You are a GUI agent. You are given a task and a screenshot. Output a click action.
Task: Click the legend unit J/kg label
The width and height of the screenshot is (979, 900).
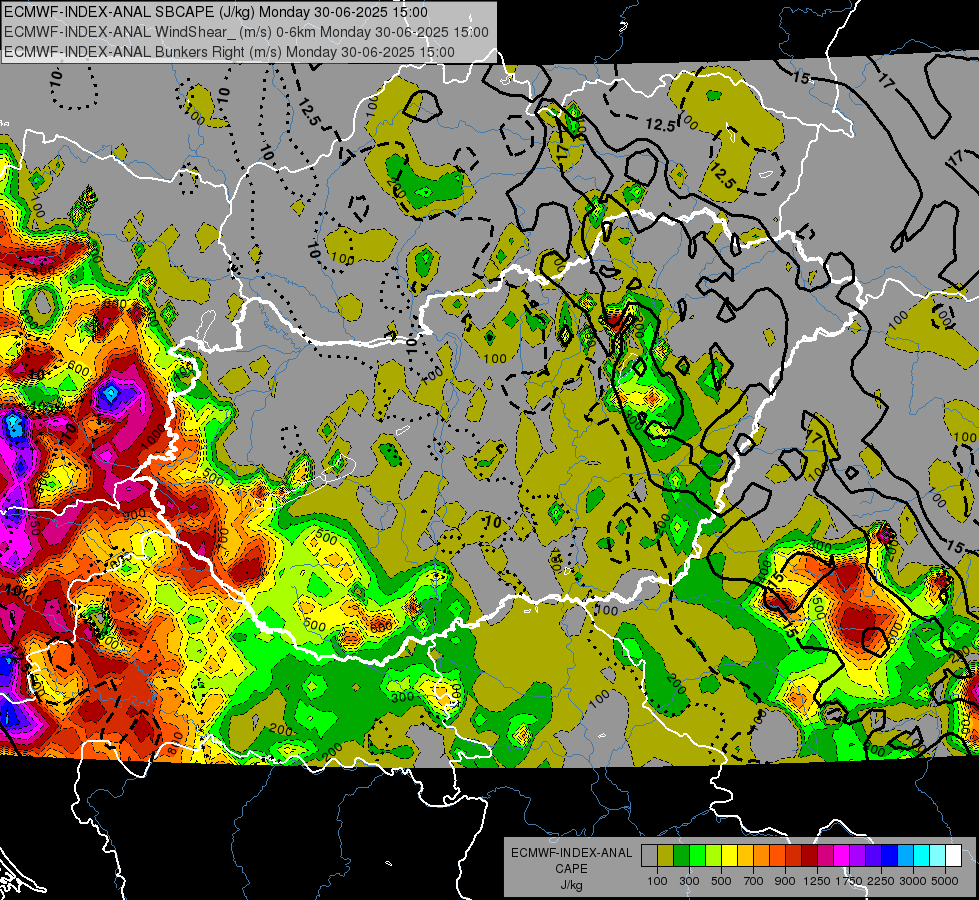tap(571, 885)
